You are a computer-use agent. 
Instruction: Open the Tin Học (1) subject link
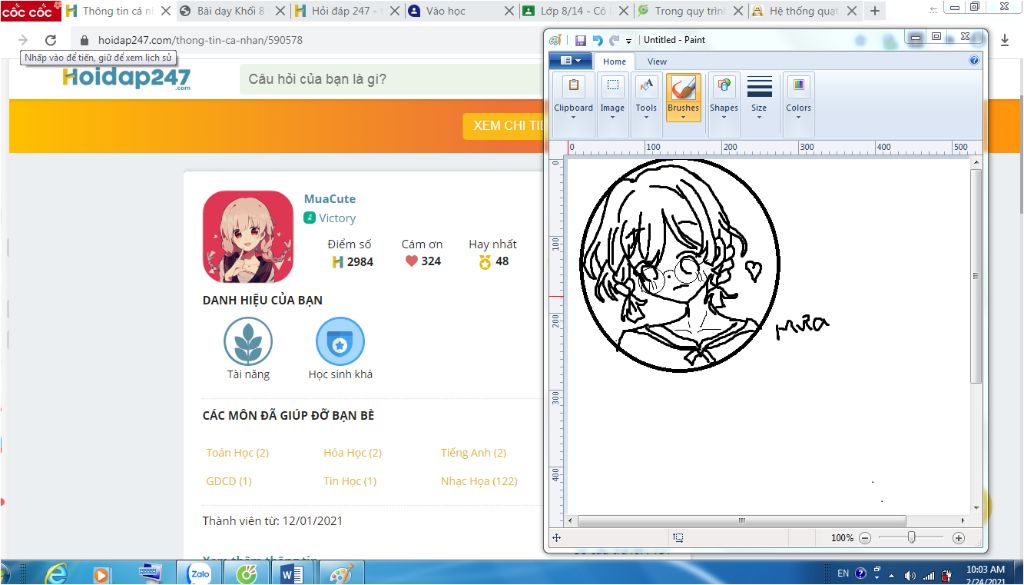(350, 481)
